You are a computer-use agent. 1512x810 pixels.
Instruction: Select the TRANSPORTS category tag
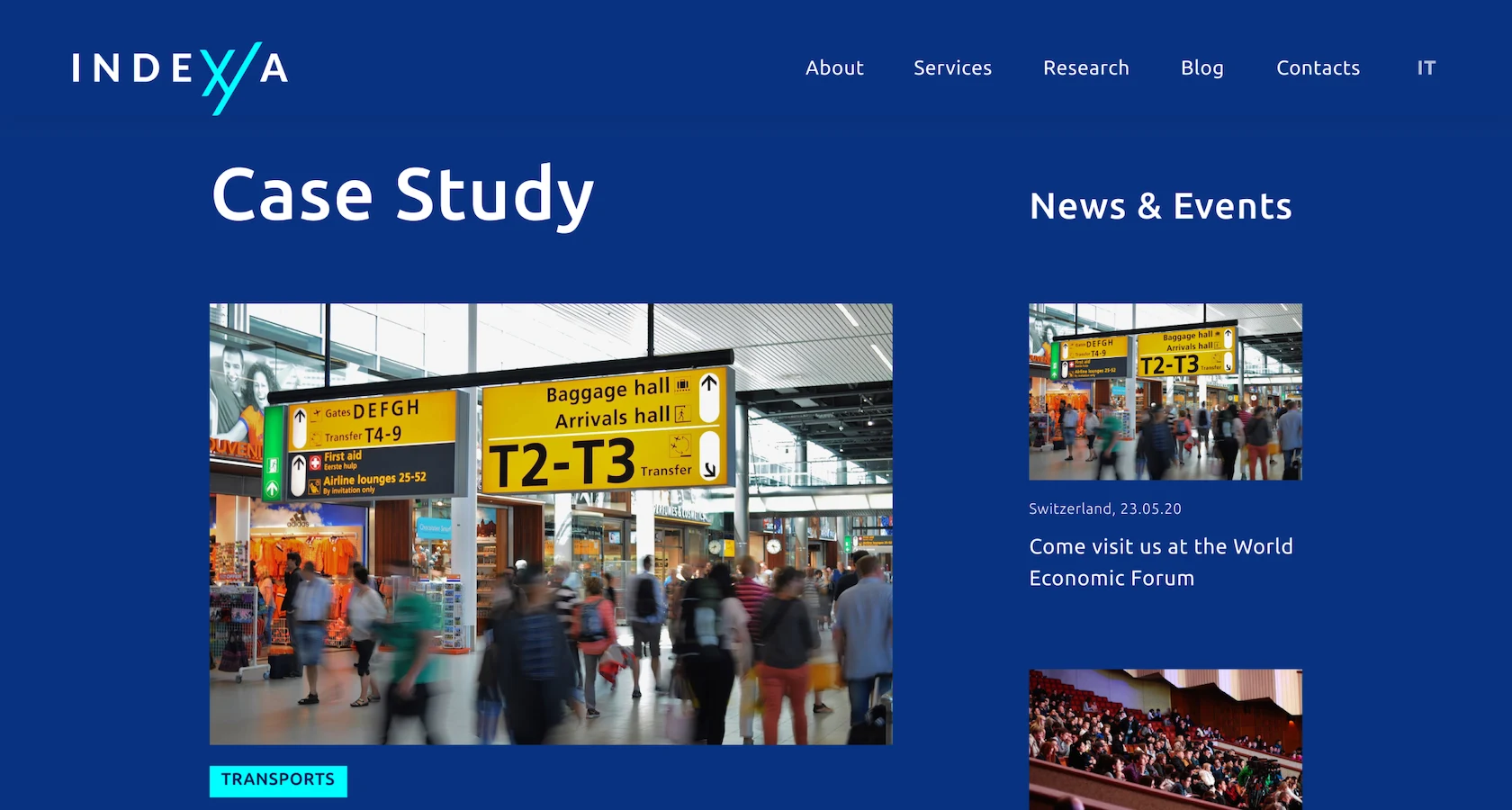[x=277, y=781]
